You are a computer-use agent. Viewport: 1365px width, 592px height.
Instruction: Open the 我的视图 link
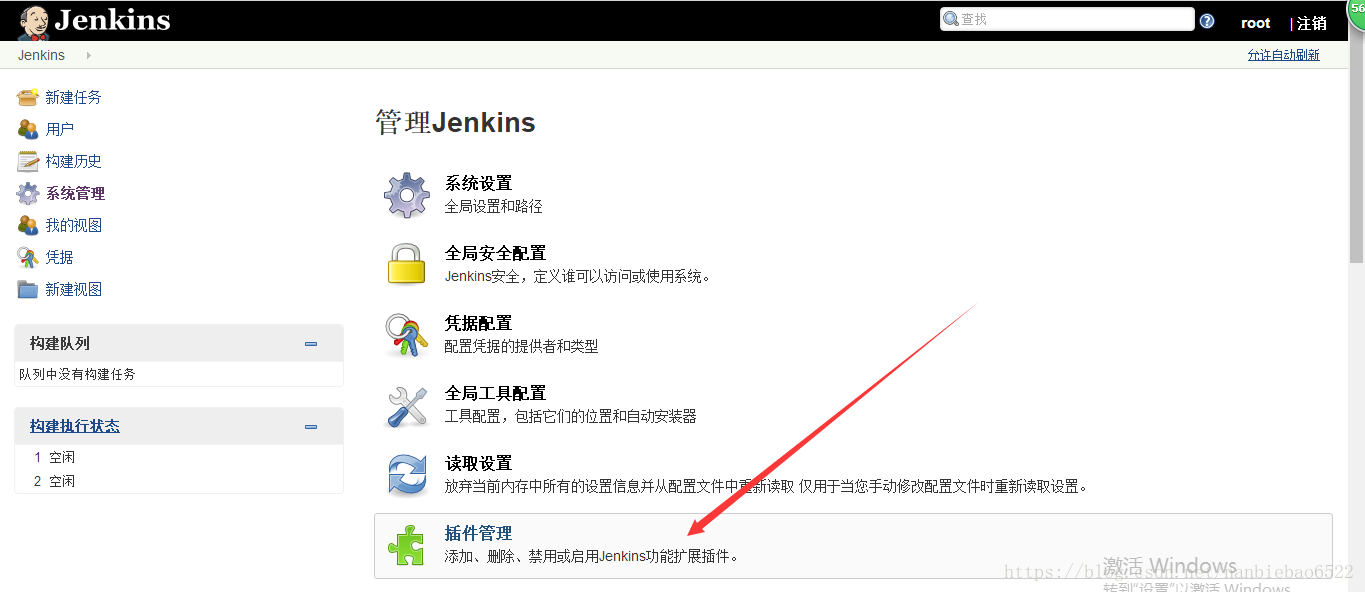pyautogui.click(x=73, y=225)
